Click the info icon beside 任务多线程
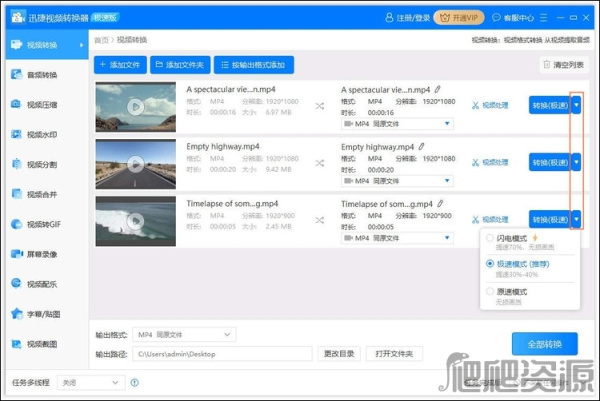 pos(135,383)
